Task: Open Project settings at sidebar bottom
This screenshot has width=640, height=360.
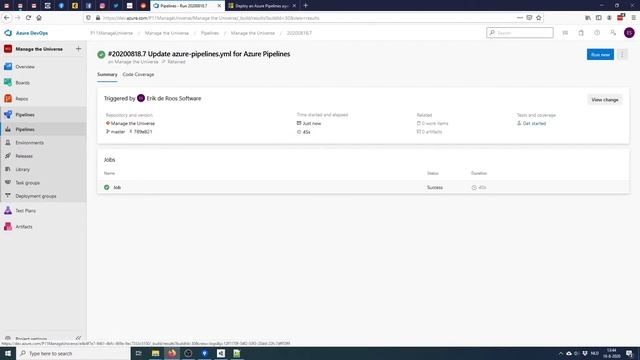Action: pyautogui.click(x=31, y=339)
